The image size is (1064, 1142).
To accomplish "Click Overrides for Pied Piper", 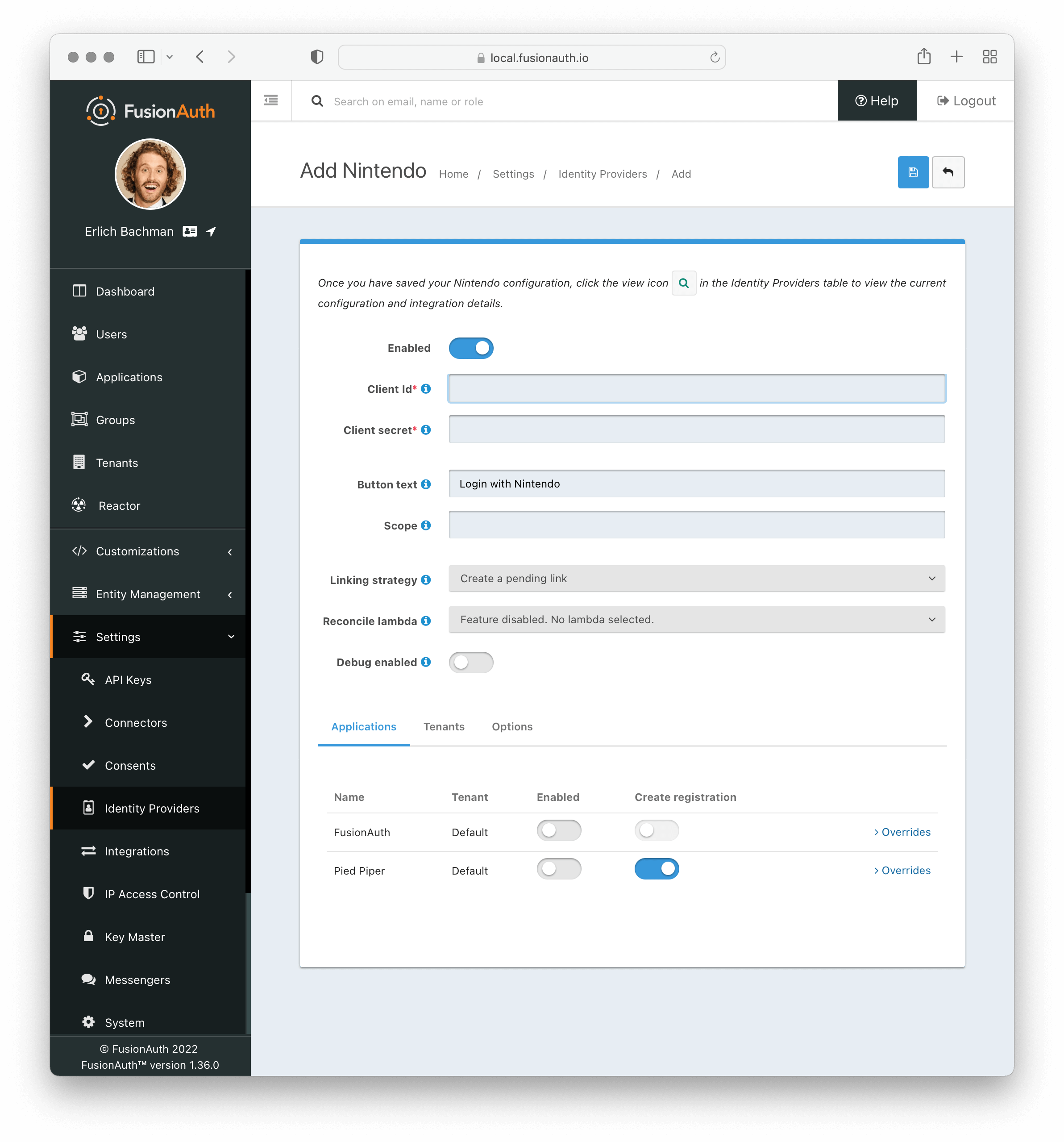I will (900, 869).
